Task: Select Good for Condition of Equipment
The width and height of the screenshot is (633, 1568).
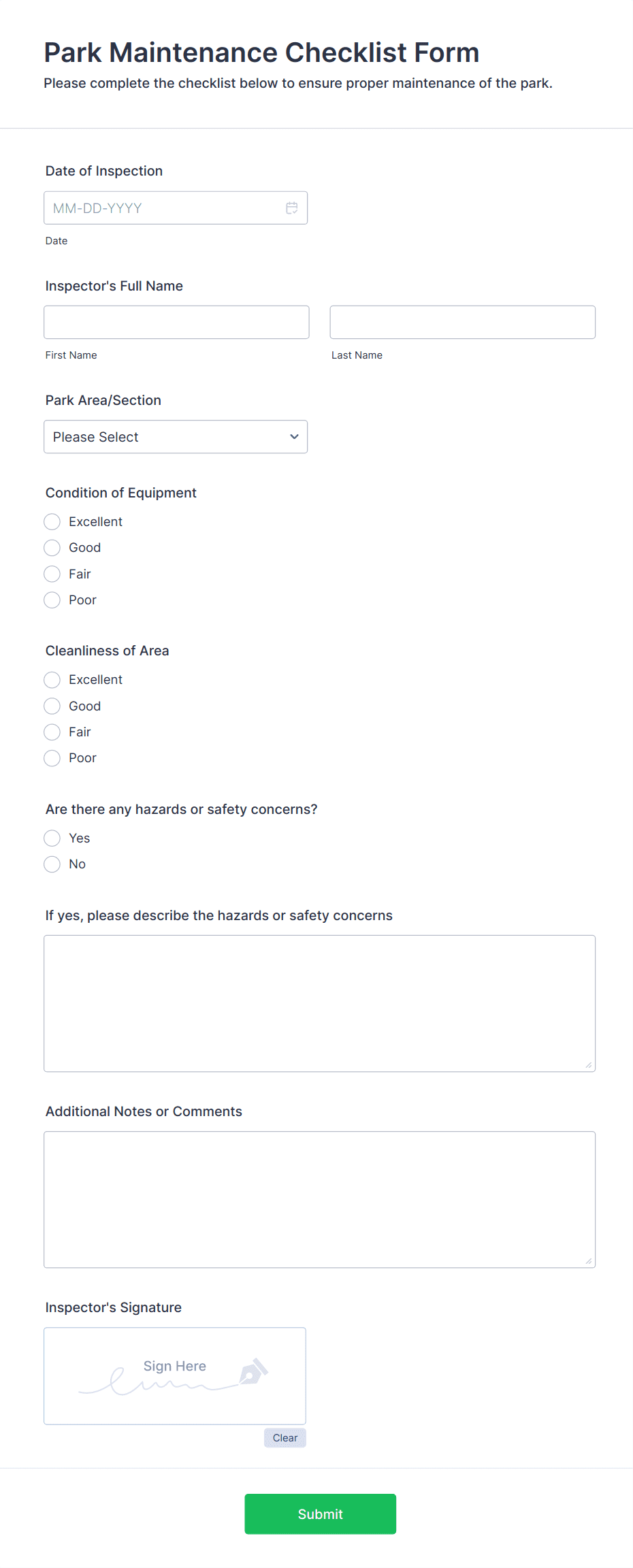Action: coord(52,547)
